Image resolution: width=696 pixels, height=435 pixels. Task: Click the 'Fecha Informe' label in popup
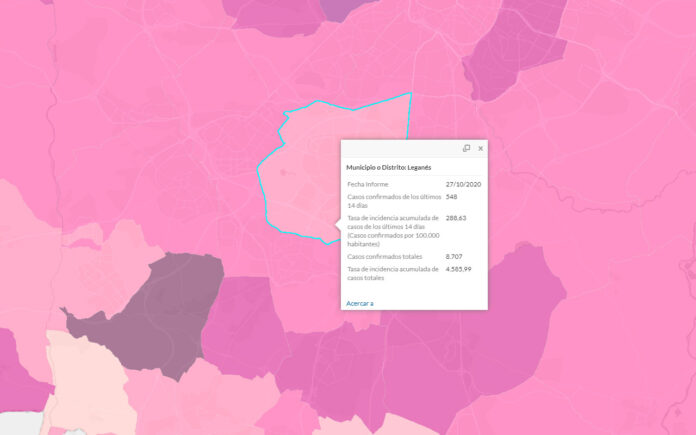366,185
